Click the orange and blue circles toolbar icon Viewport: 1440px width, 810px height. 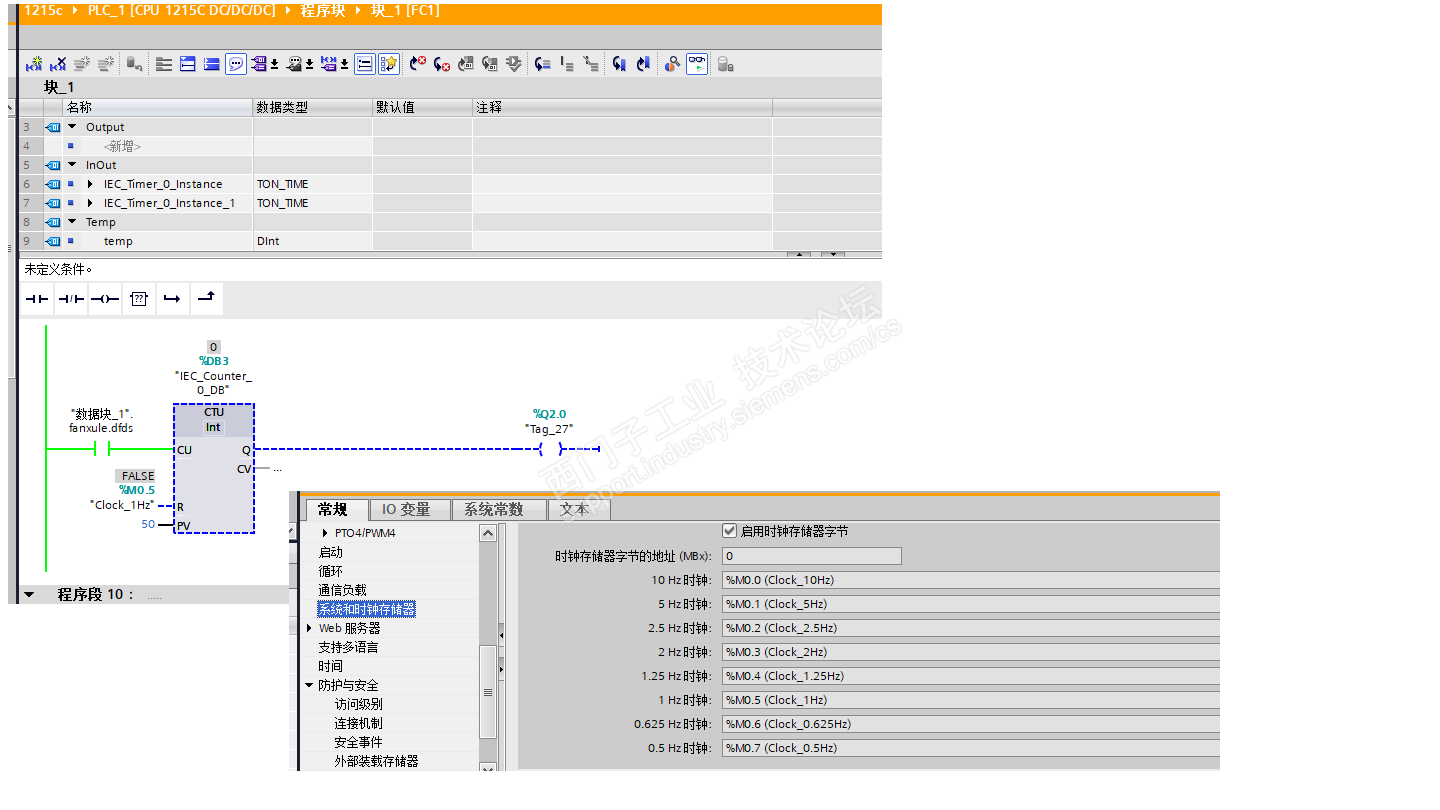672,64
